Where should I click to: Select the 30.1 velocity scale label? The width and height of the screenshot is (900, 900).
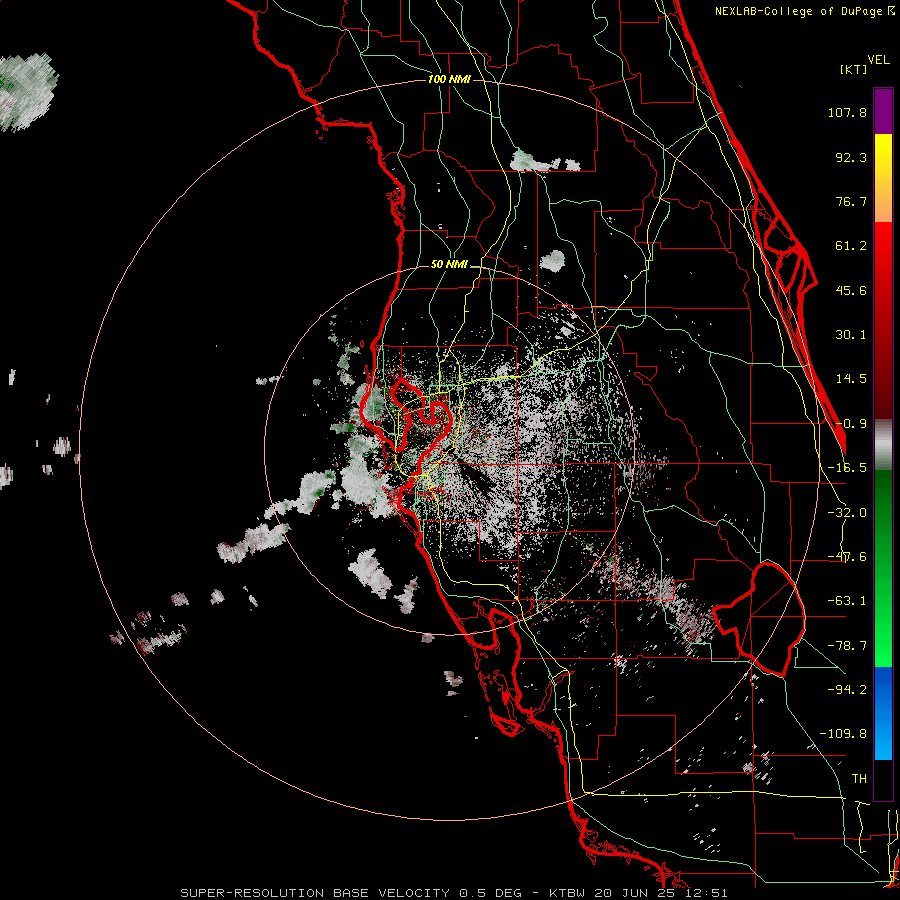851,335
